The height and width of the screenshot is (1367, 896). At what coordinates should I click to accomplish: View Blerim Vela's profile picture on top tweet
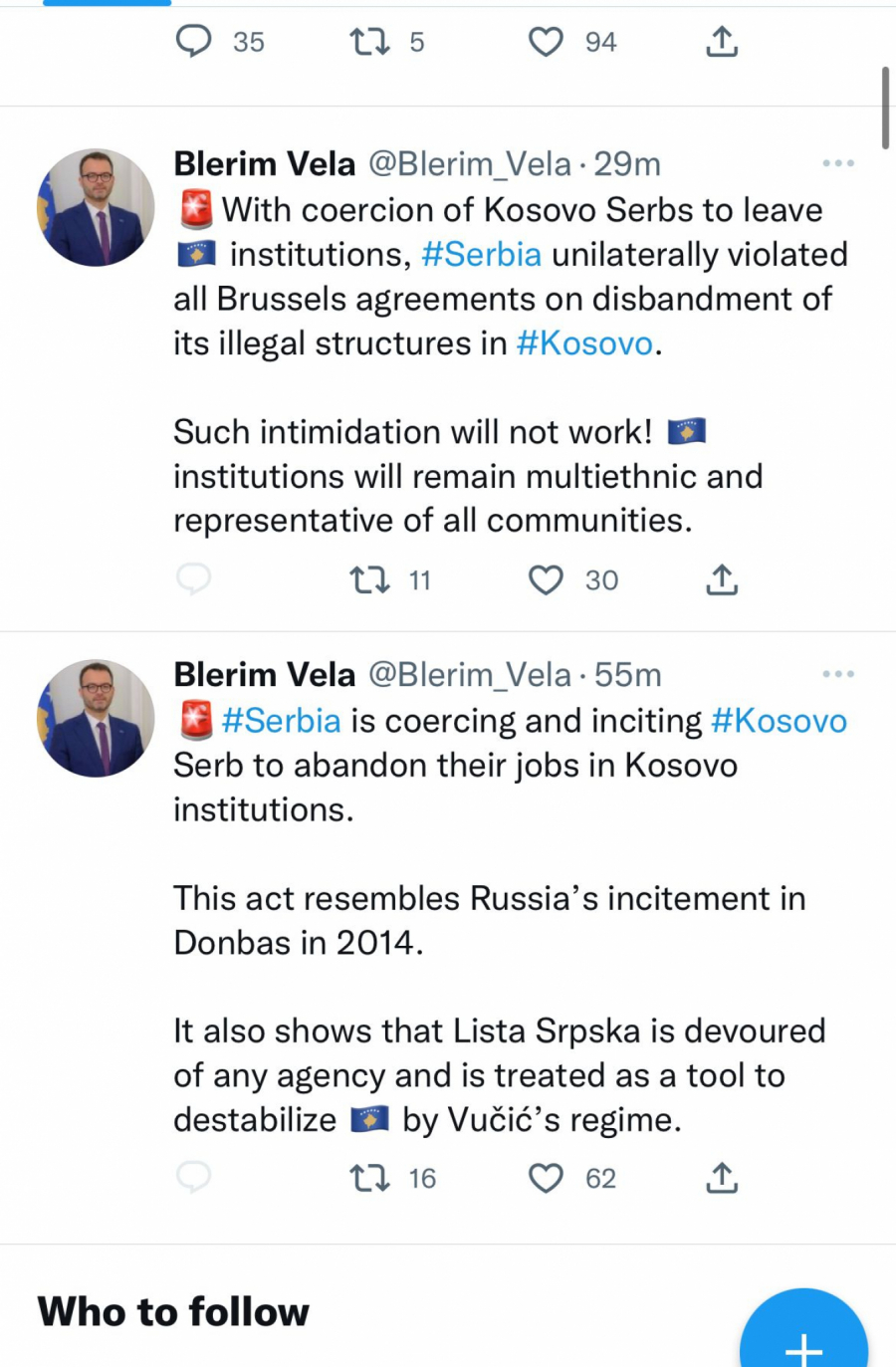[95, 206]
